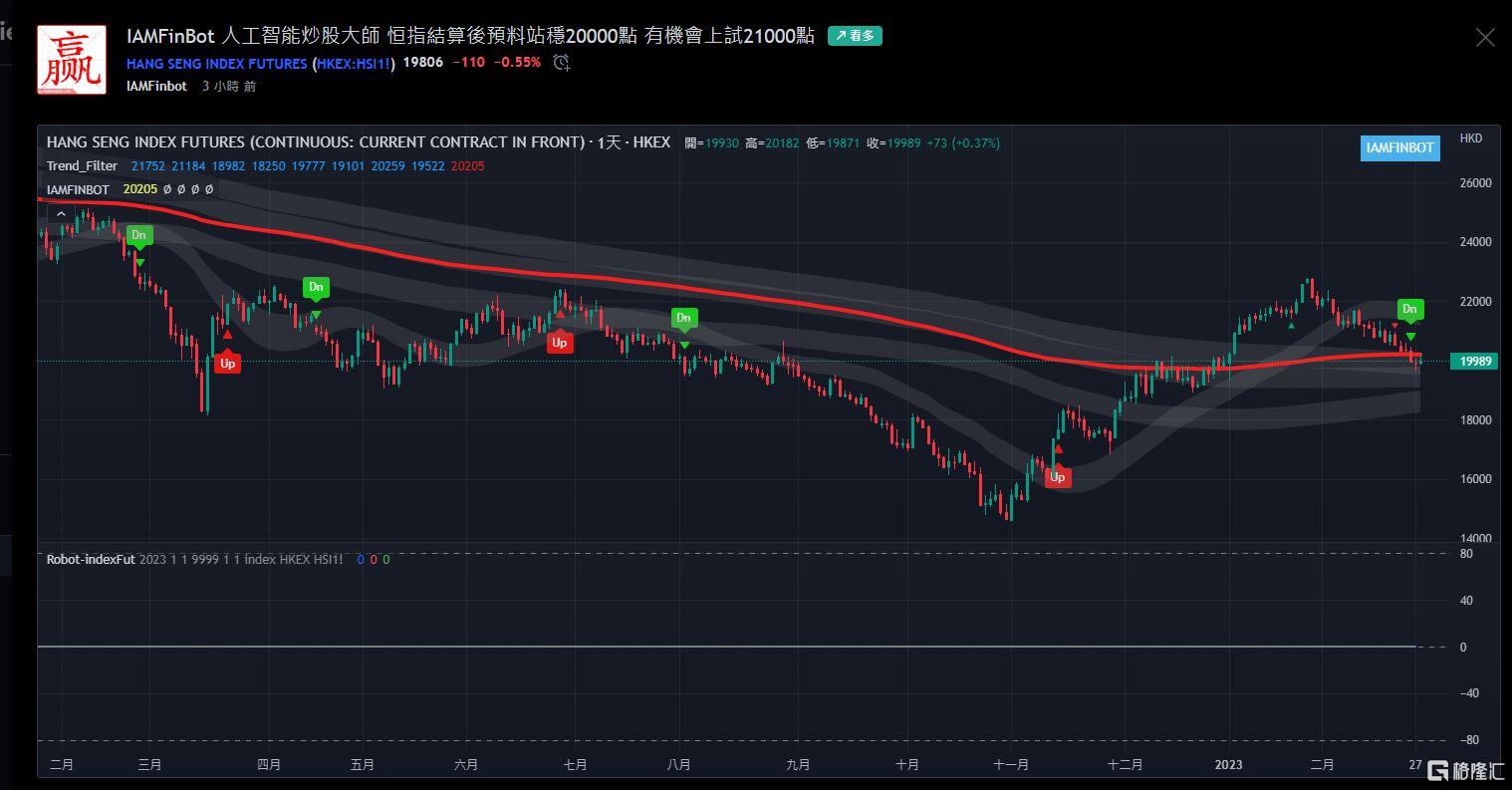Screen dimensions: 1512x790
Task: Open the HKEX:HSI1! ticker link
Action: coord(354,63)
